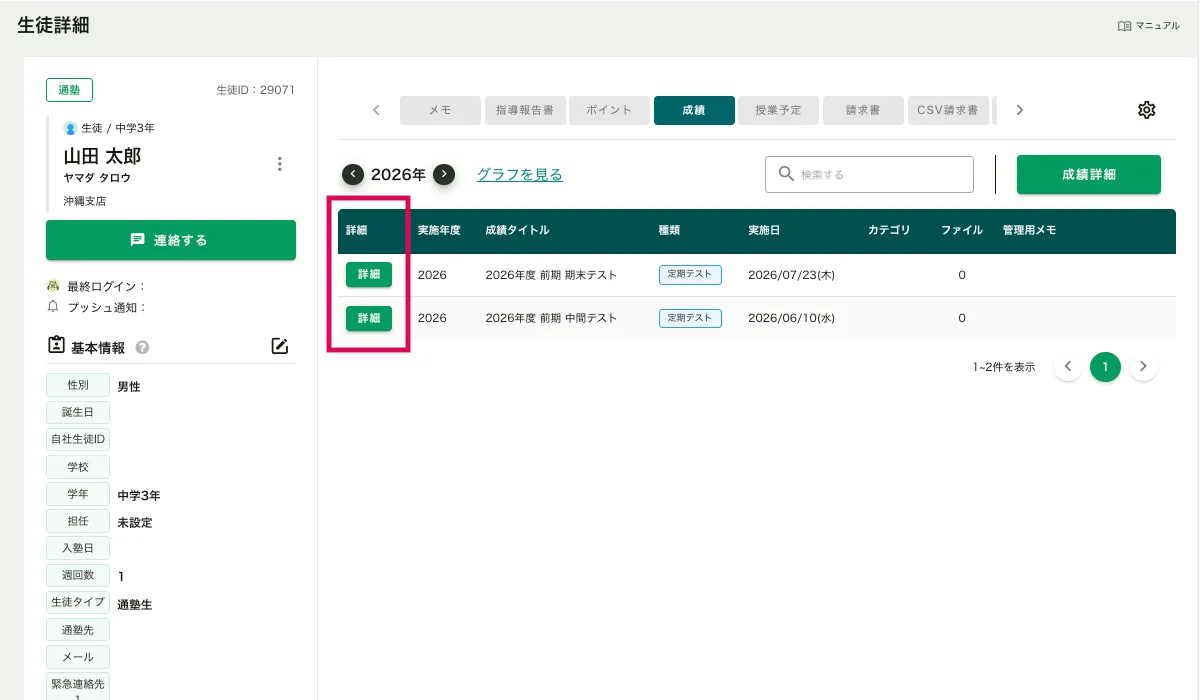Follow the グラフを見る link
Image resolution: width=1200 pixels, height=700 pixels.
[x=519, y=174]
